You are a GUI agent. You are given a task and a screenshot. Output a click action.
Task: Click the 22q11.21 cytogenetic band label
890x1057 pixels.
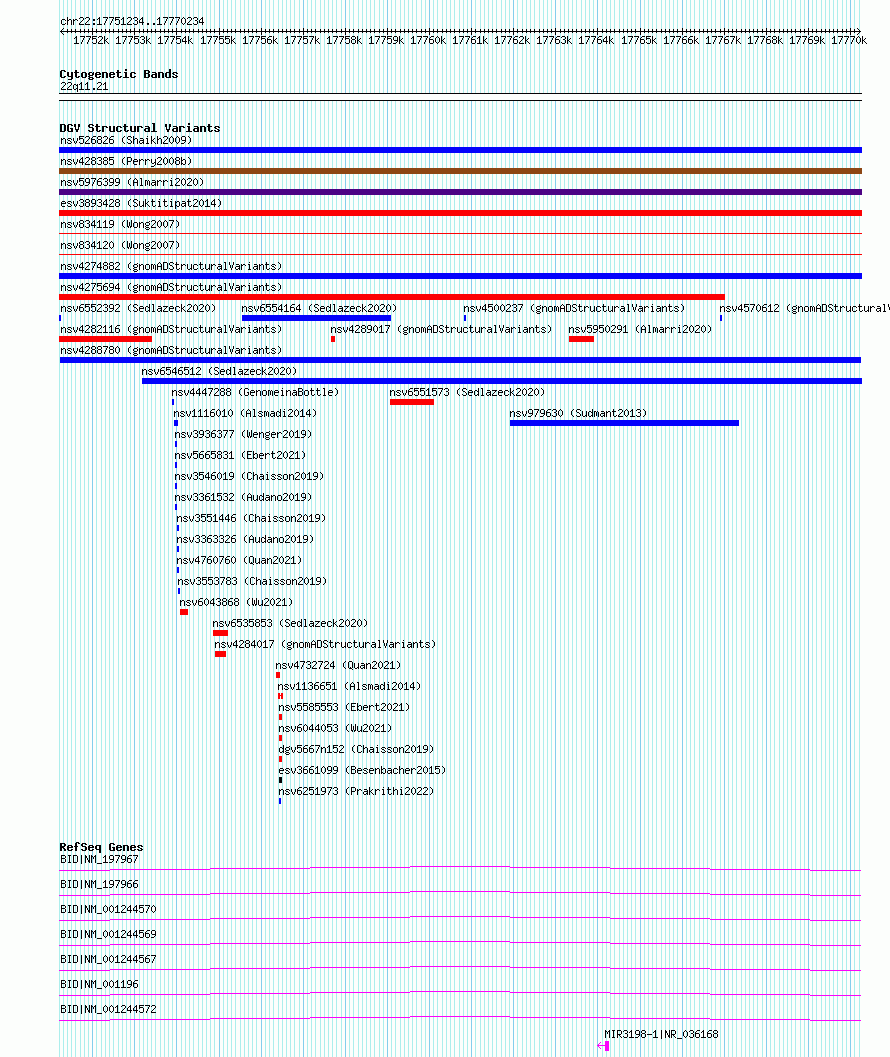[x=84, y=86]
